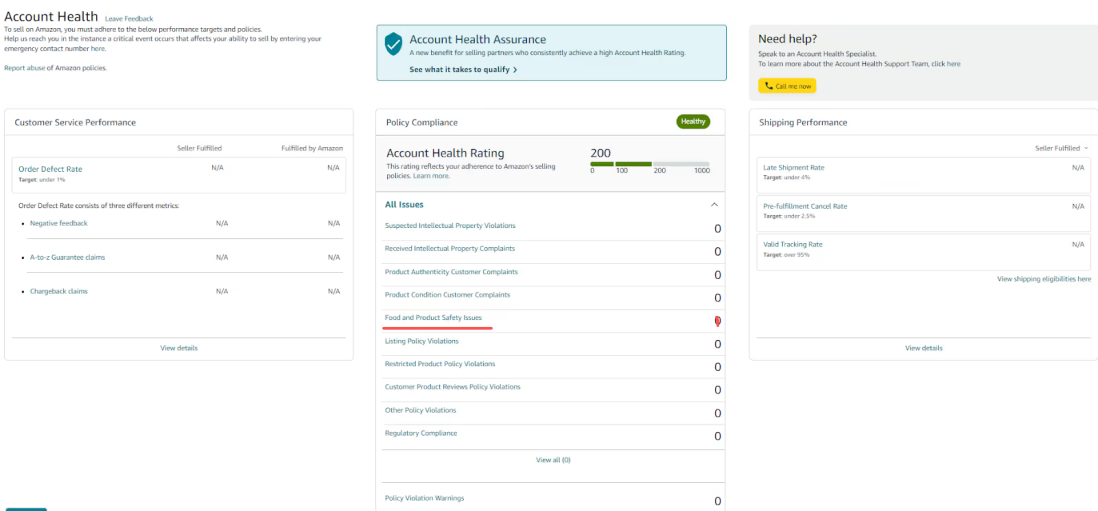Click the Call me now button
Image resolution: width=1098 pixels, height=511 pixels.
(787, 86)
